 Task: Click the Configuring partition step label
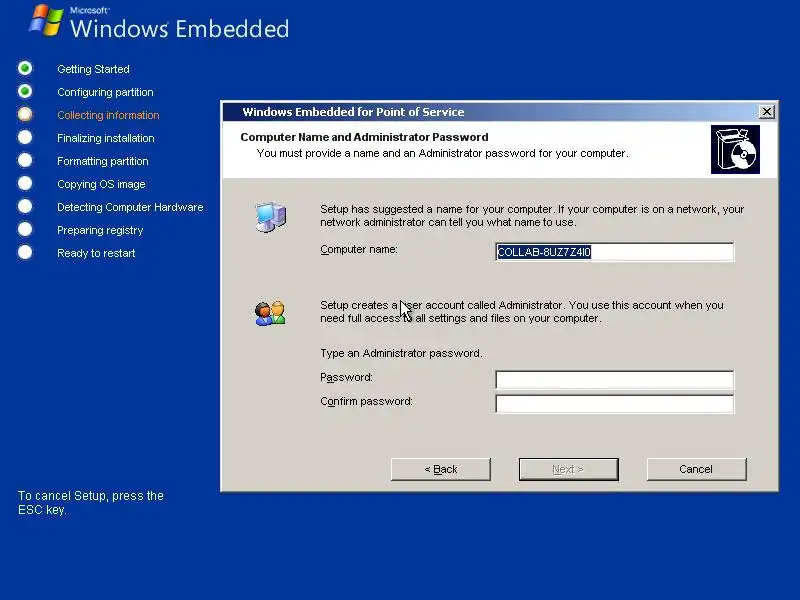(105, 92)
